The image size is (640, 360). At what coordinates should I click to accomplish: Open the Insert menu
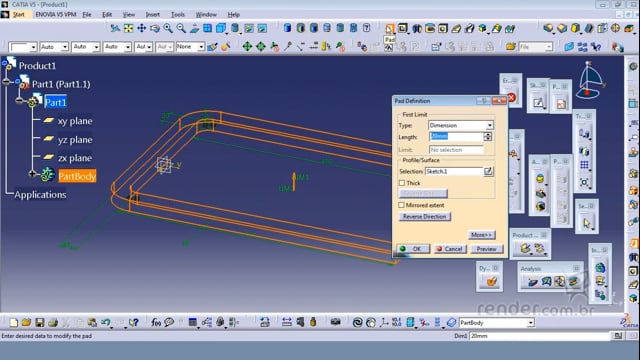153,14
